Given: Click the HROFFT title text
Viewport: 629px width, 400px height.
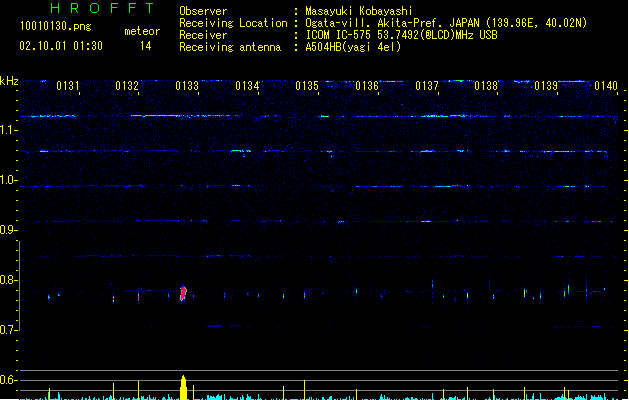Looking at the screenshot, I should [102, 8].
